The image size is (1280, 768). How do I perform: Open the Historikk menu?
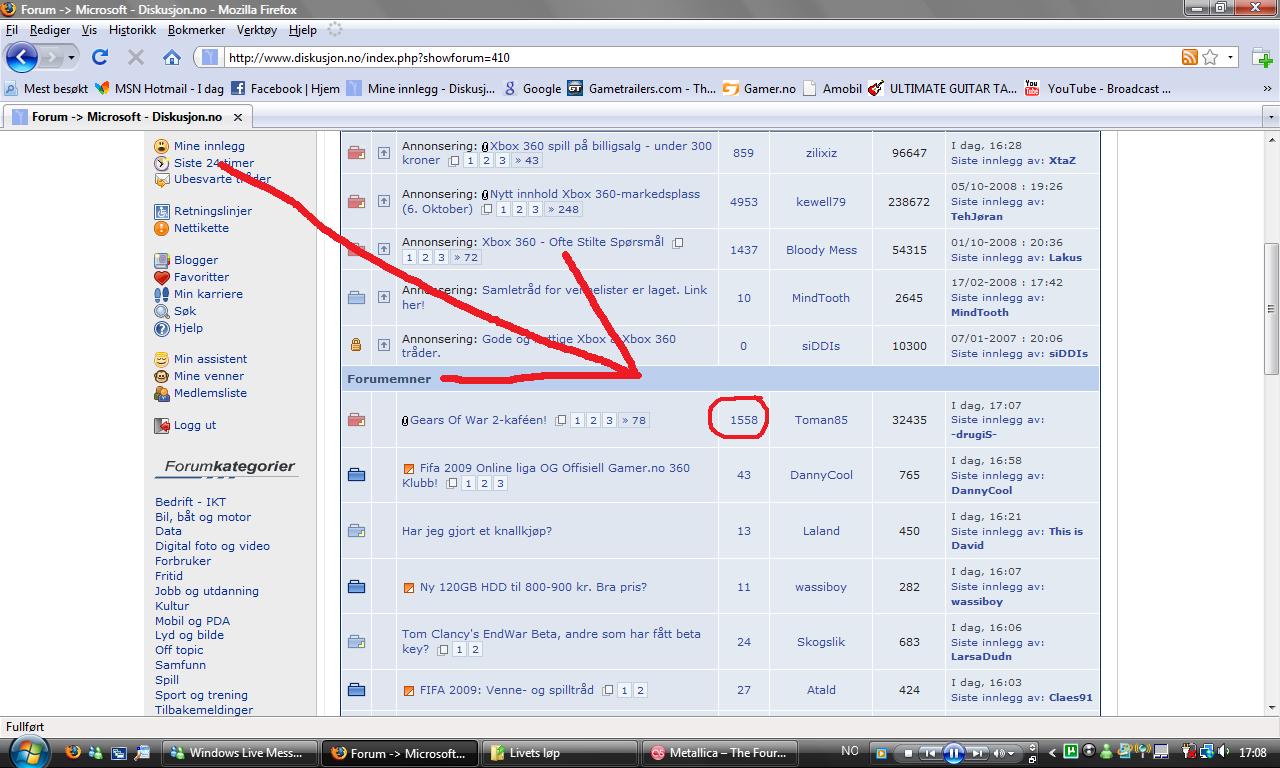tap(132, 30)
